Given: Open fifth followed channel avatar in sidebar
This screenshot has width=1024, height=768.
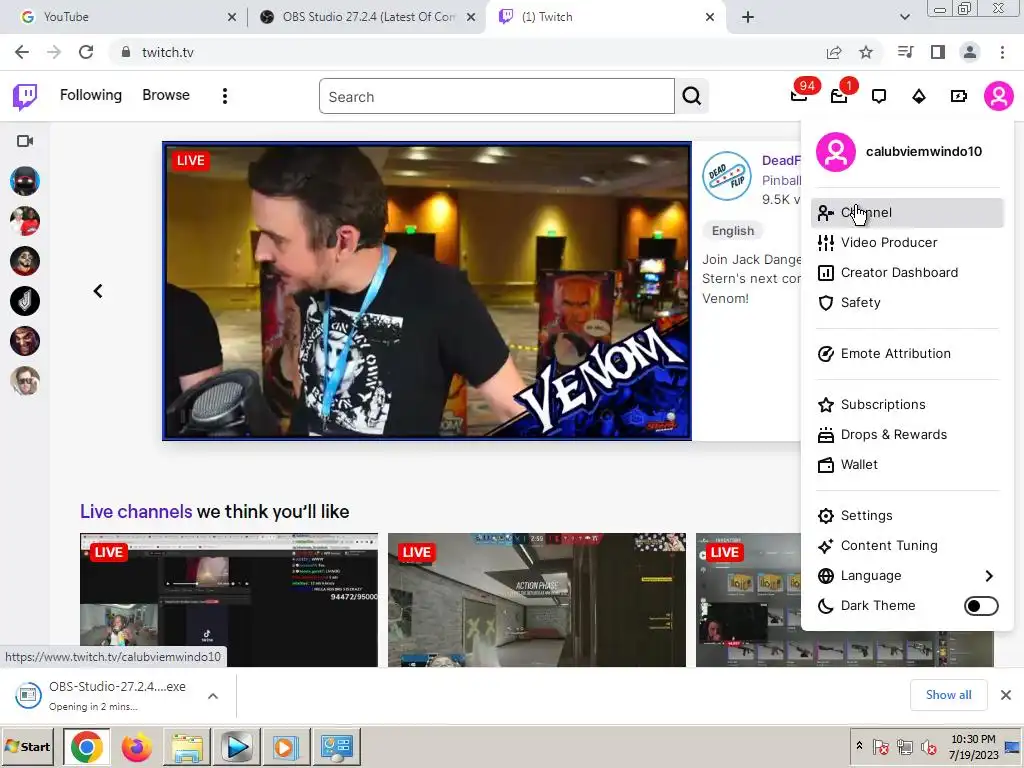Looking at the screenshot, I should click(25, 341).
